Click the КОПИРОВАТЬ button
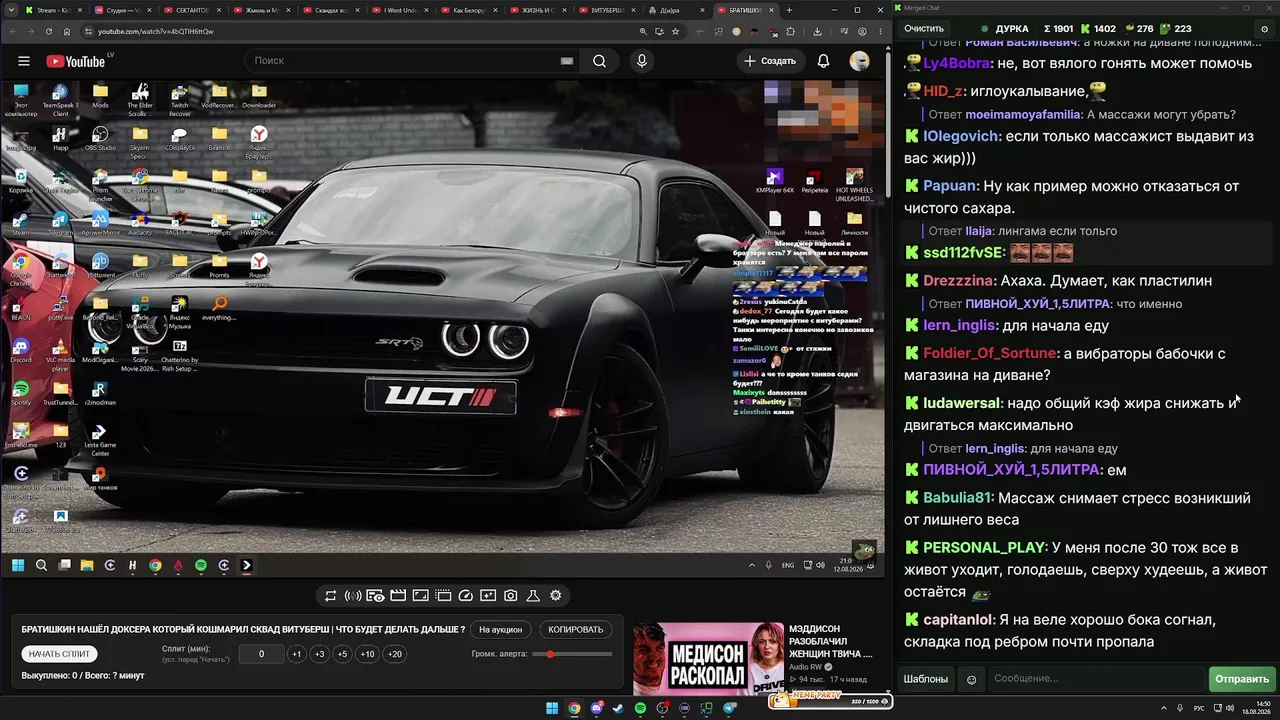 click(x=576, y=630)
